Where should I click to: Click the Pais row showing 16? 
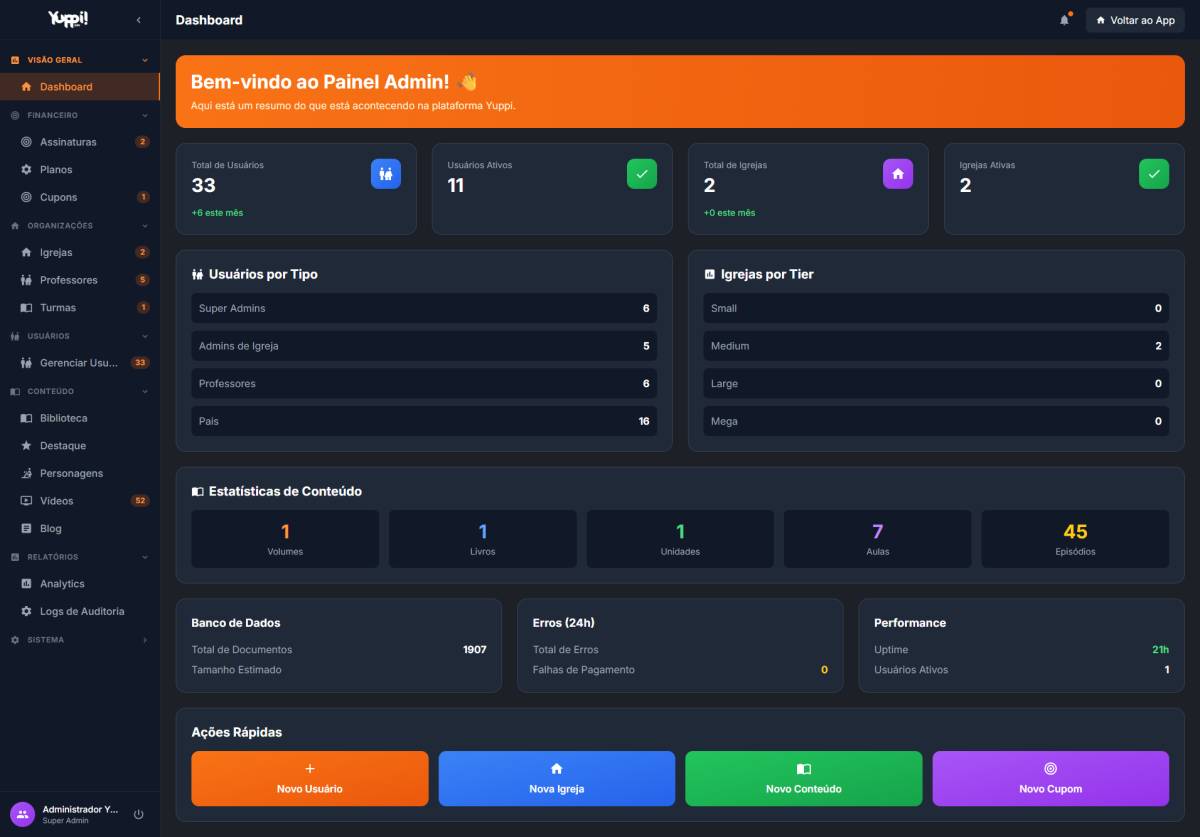tap(424, 421)
